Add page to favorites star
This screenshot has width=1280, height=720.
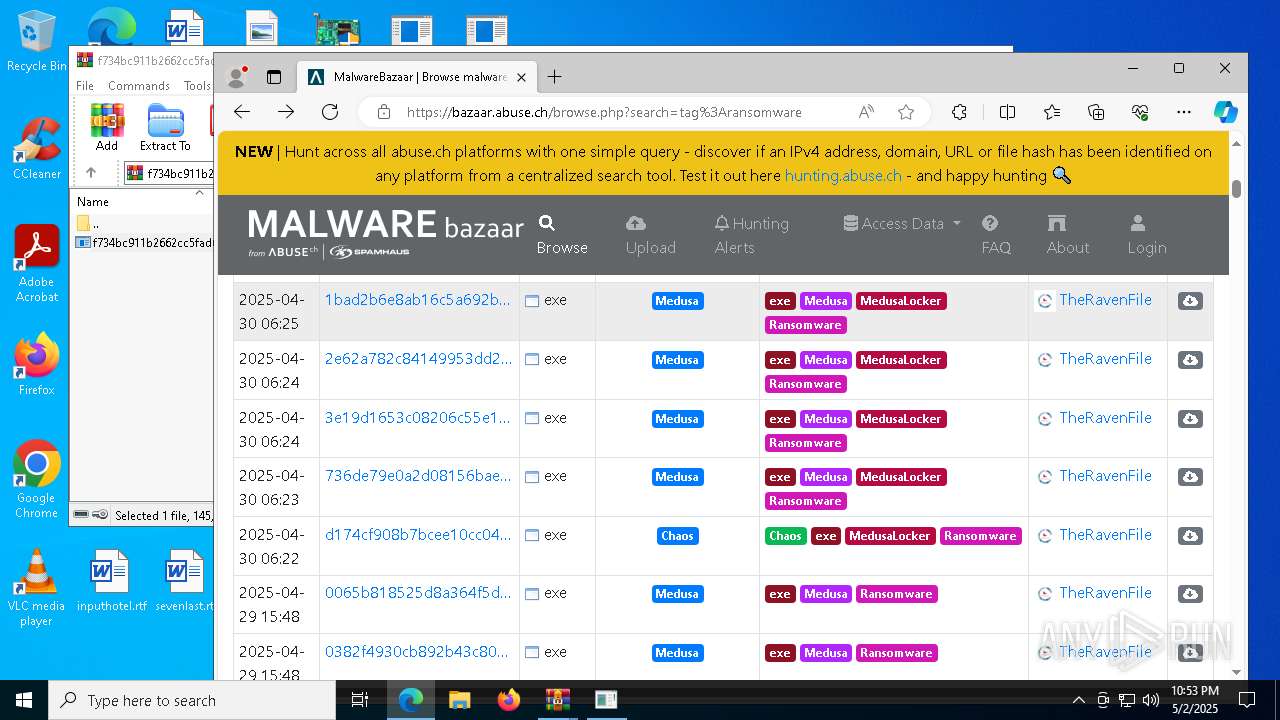pyautogui.click(x=906, y=112)
